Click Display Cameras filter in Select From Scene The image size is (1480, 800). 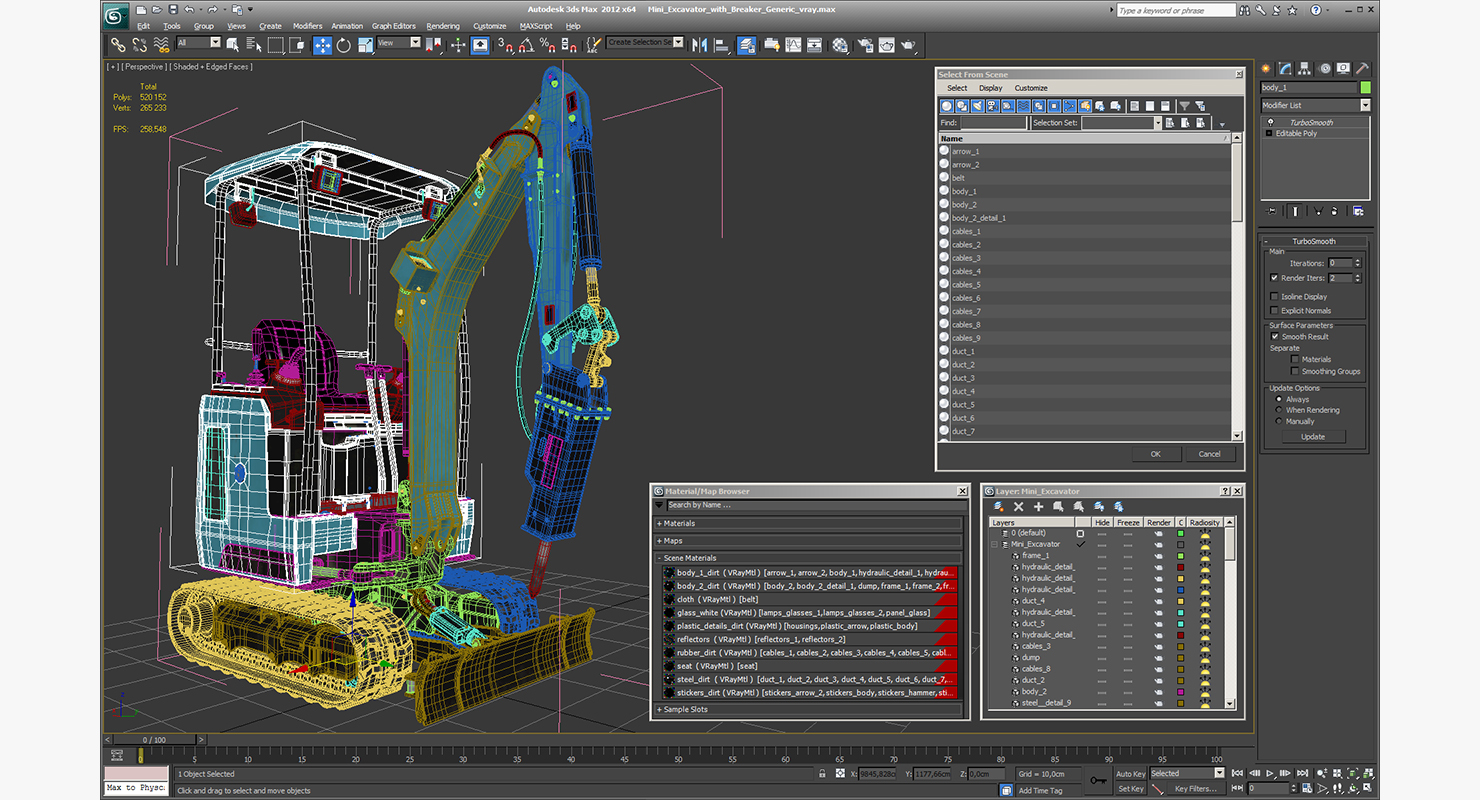(x=993, y=106)
